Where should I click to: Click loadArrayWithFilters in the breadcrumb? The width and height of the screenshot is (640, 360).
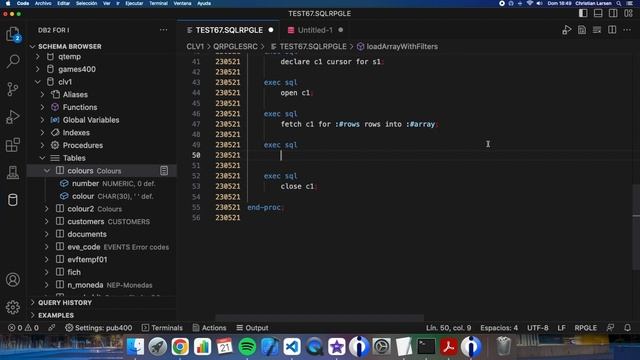pos(402,47)
